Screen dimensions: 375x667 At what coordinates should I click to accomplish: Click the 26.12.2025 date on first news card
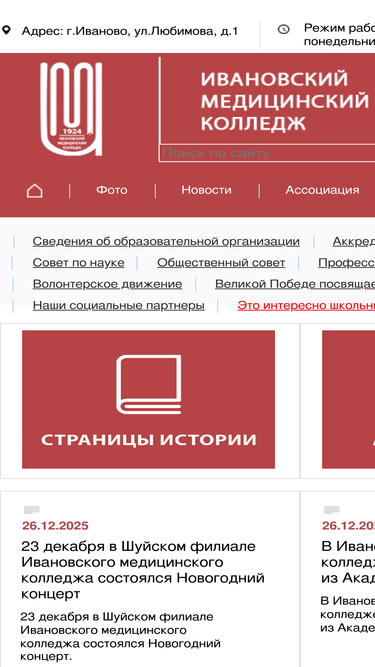pyautogui.click(x=55, y=526)
